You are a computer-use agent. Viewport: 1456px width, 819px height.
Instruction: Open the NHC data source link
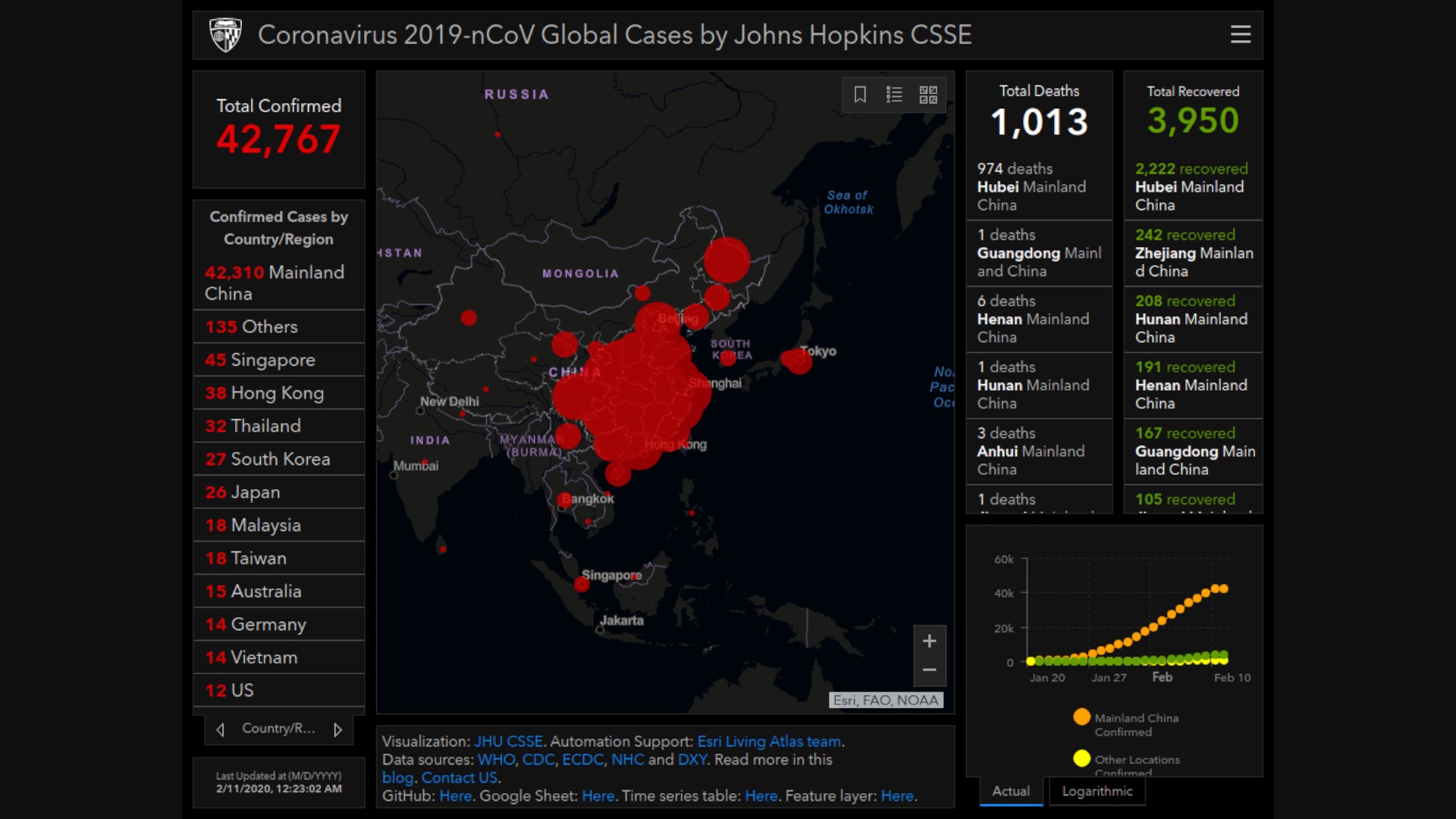[x=627, y=759]
